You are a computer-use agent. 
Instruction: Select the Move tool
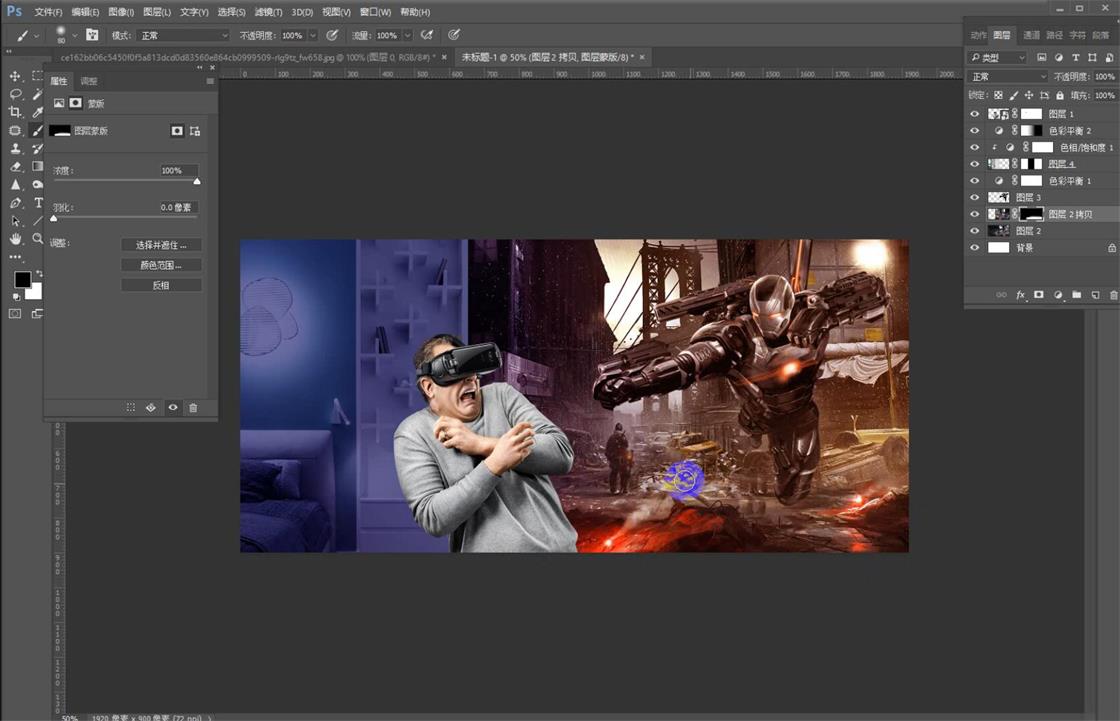pos(15,76)
